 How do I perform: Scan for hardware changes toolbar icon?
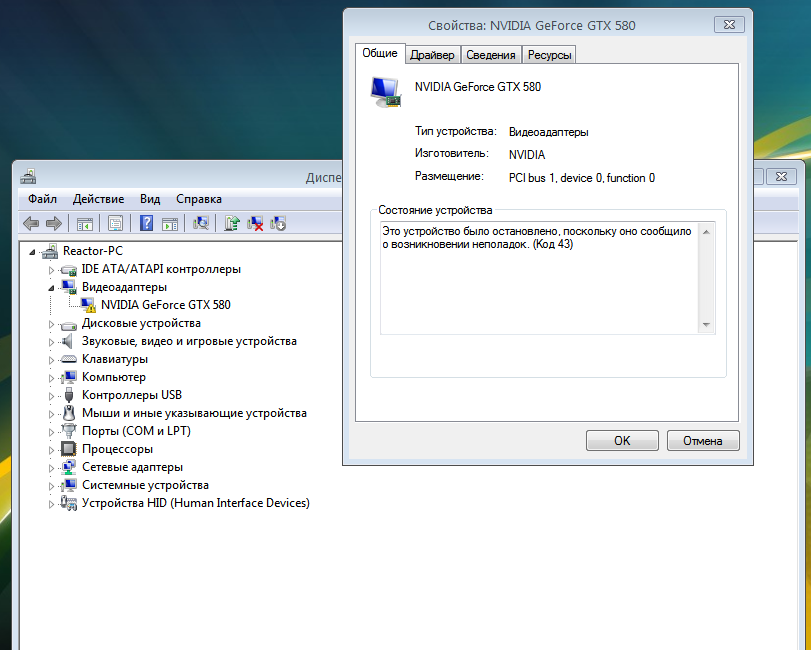click(x=201, y=223)
